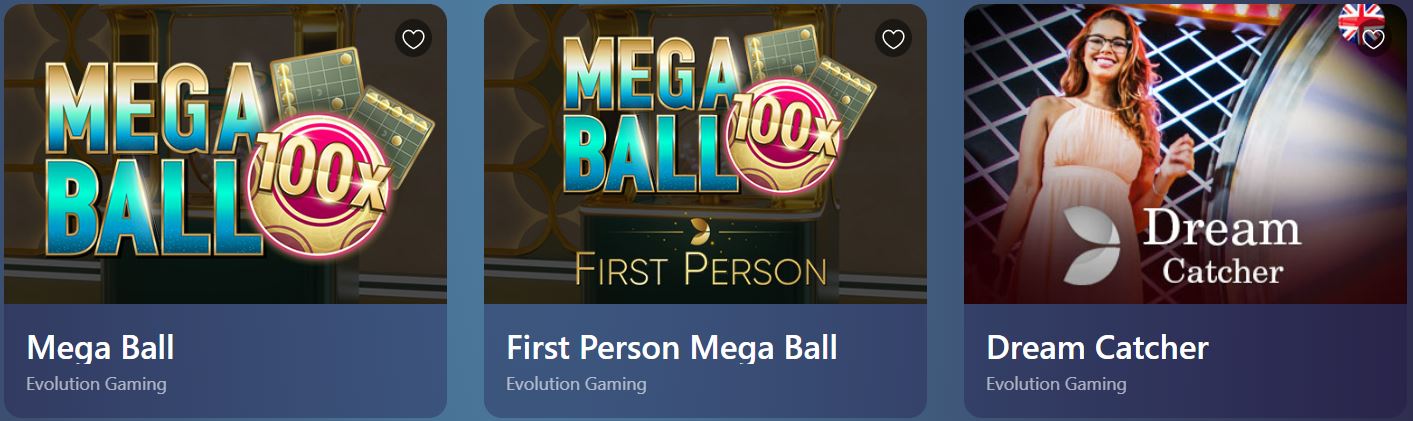This screenshot has width=1413, height=421.
Task: Select the "First Person Mega Ball" title
Action: 672,348
